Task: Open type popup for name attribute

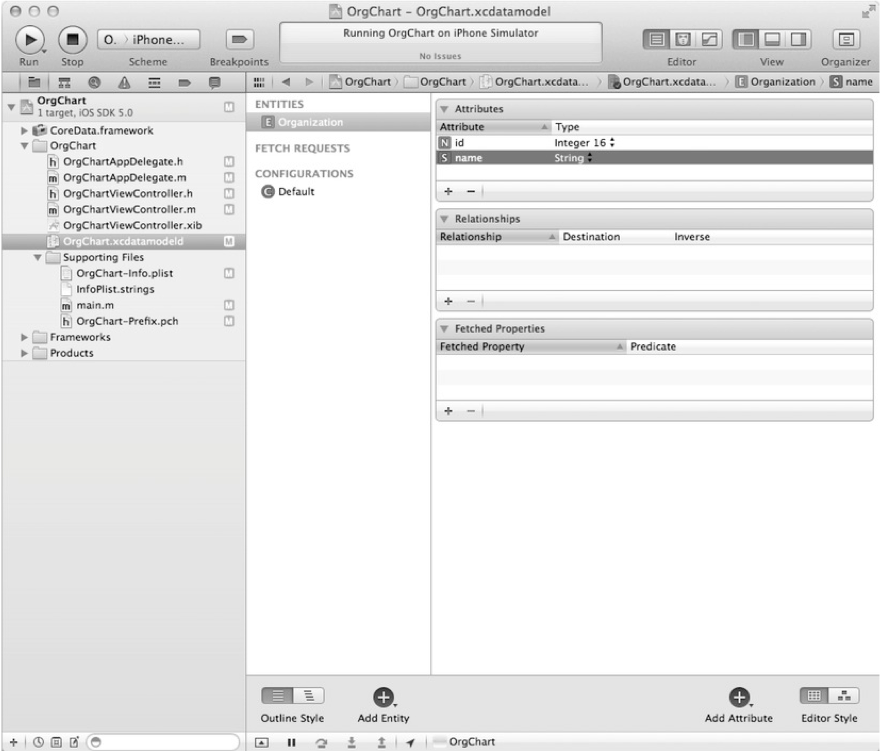Action: [x=574, y=158]
